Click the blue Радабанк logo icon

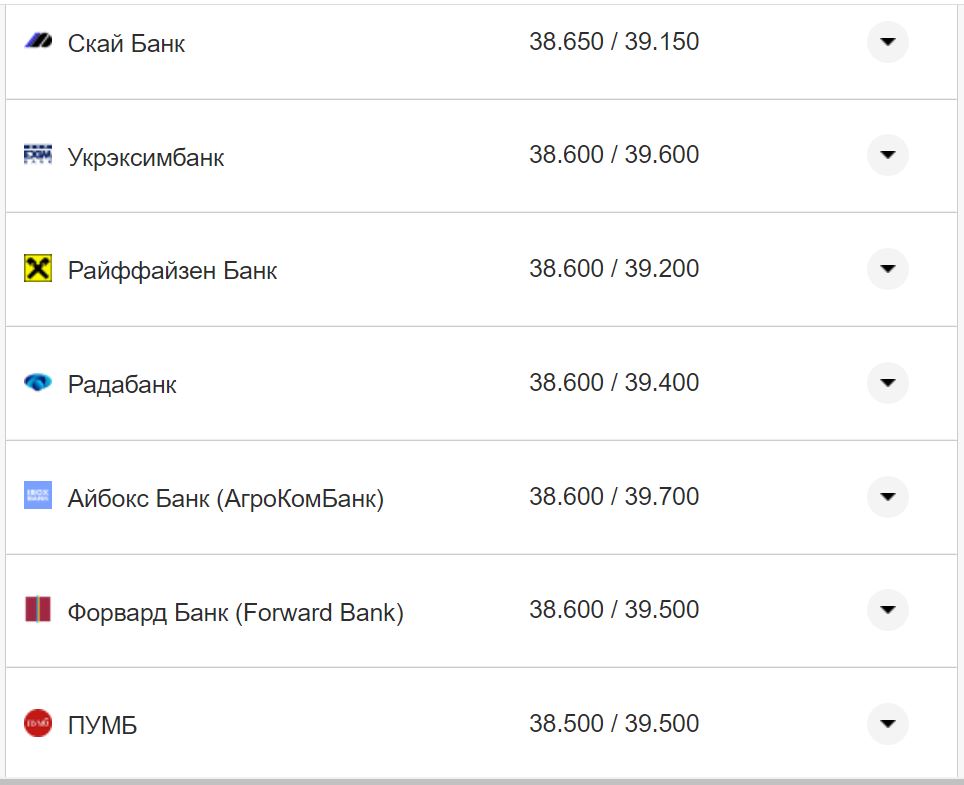tap(37, 383)
